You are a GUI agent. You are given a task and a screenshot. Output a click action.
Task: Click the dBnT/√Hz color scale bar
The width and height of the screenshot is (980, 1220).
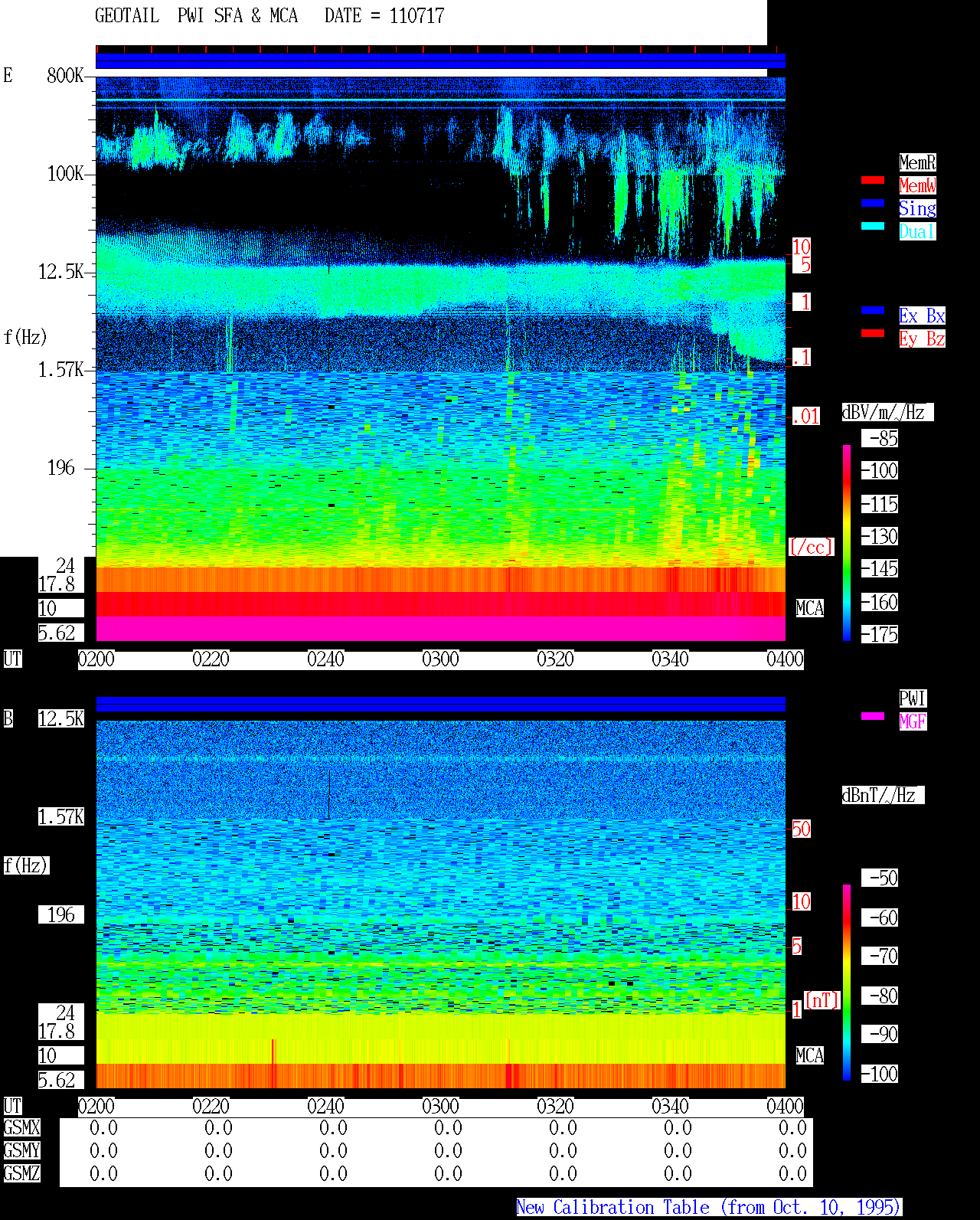(x=847, y=983)
